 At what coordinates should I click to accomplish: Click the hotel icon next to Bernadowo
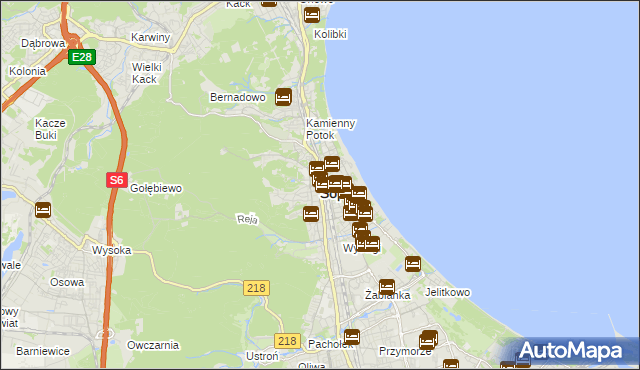[283, 97]
